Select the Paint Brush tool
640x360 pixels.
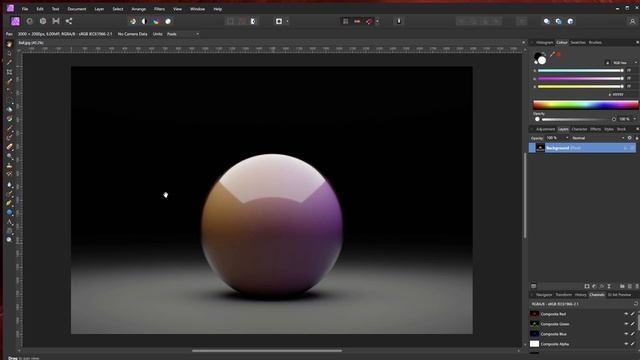9,128
